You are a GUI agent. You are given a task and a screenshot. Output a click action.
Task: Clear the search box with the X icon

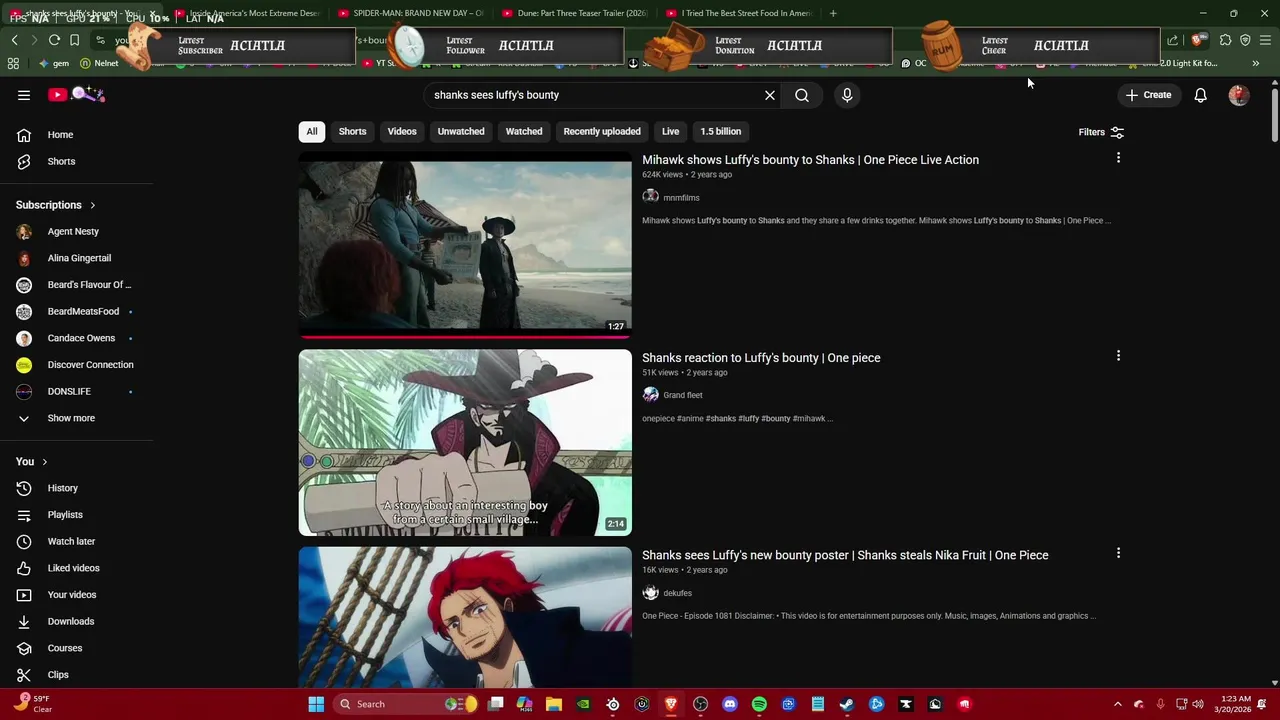pyautogui.click(x=770, y=95)
